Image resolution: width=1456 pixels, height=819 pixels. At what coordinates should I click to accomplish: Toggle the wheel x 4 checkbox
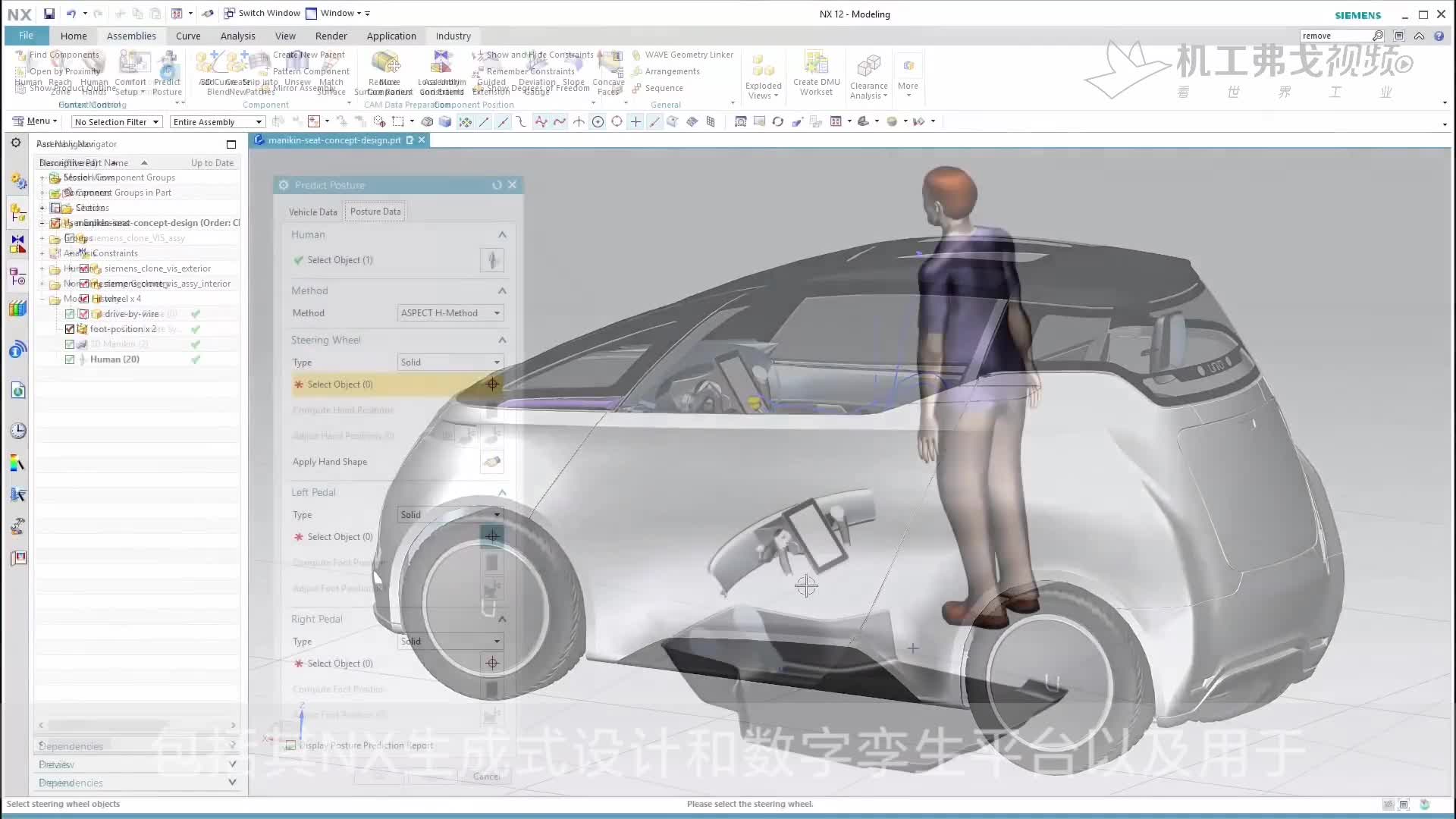pyautogui.click(x=84, y=299)
